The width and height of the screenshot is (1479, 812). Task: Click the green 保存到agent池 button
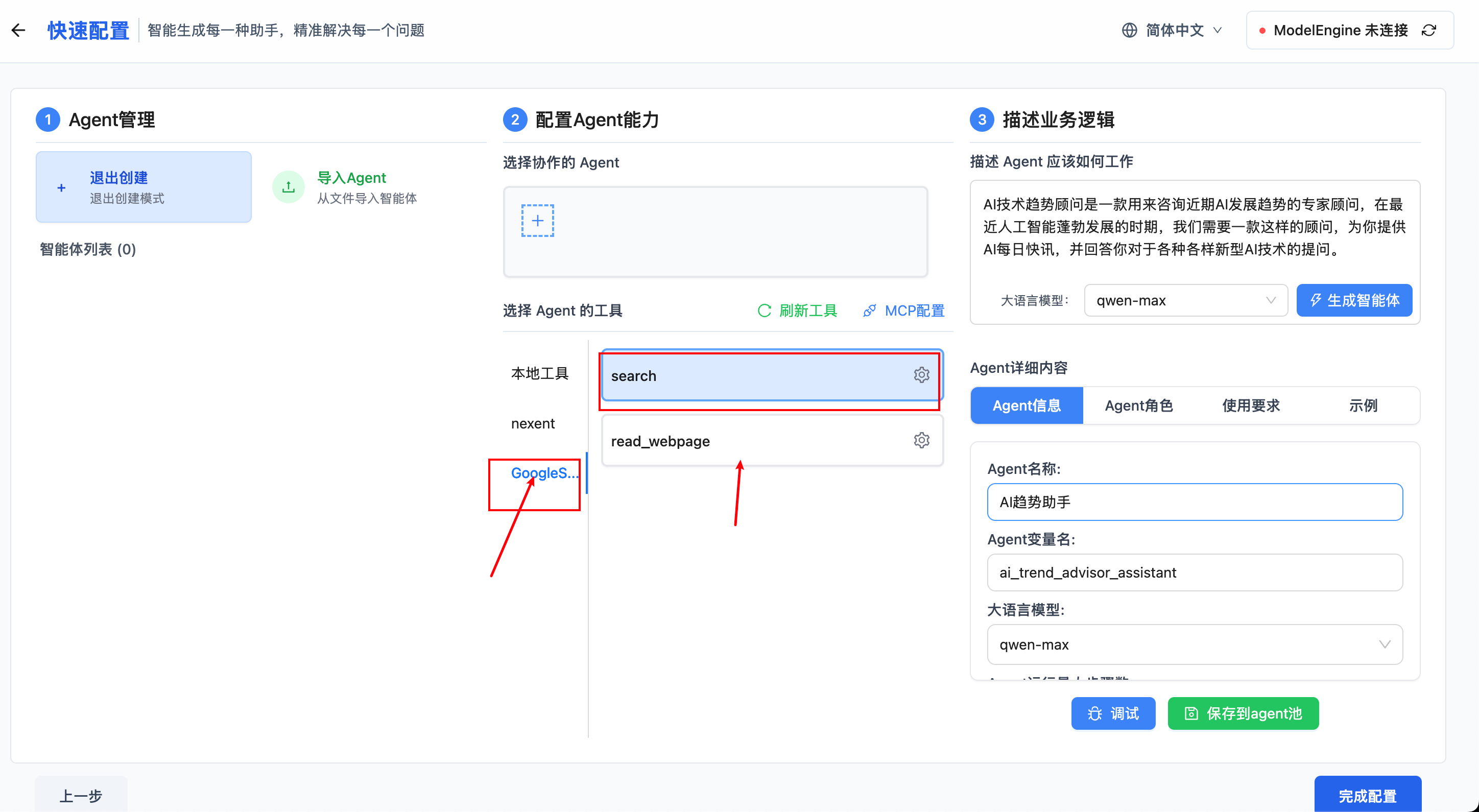(1243, 713)
